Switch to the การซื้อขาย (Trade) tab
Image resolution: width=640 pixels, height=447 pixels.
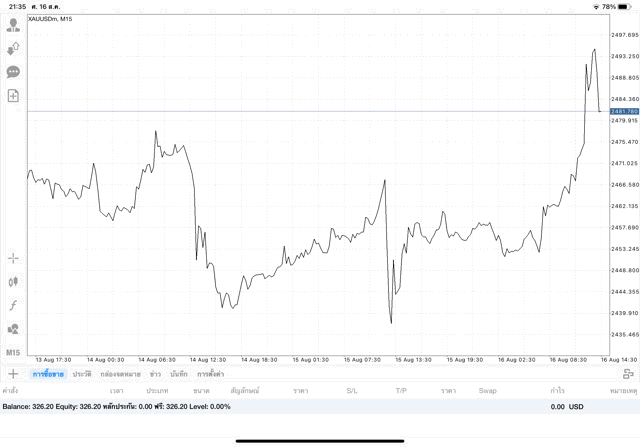(48, 373)
